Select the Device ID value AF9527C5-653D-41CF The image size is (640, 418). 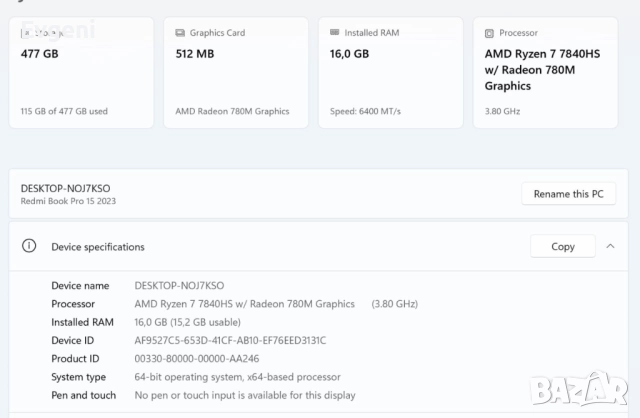coord(230,340)
